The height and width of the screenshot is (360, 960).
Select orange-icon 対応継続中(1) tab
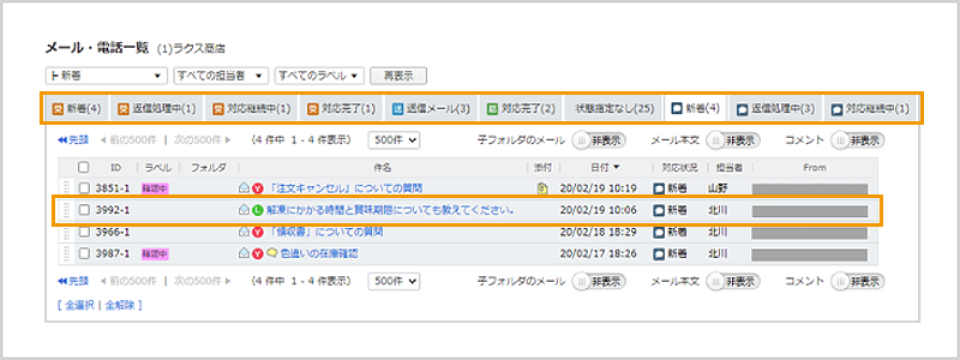(x=251, y=109)
